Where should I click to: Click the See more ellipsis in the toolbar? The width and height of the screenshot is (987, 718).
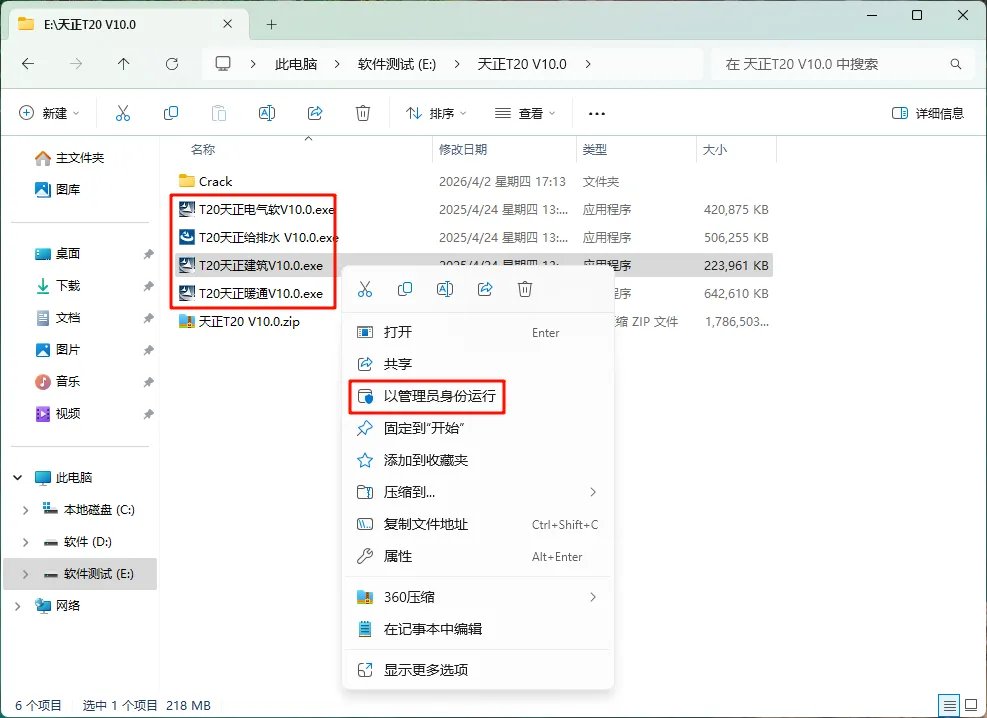[596, 114]
